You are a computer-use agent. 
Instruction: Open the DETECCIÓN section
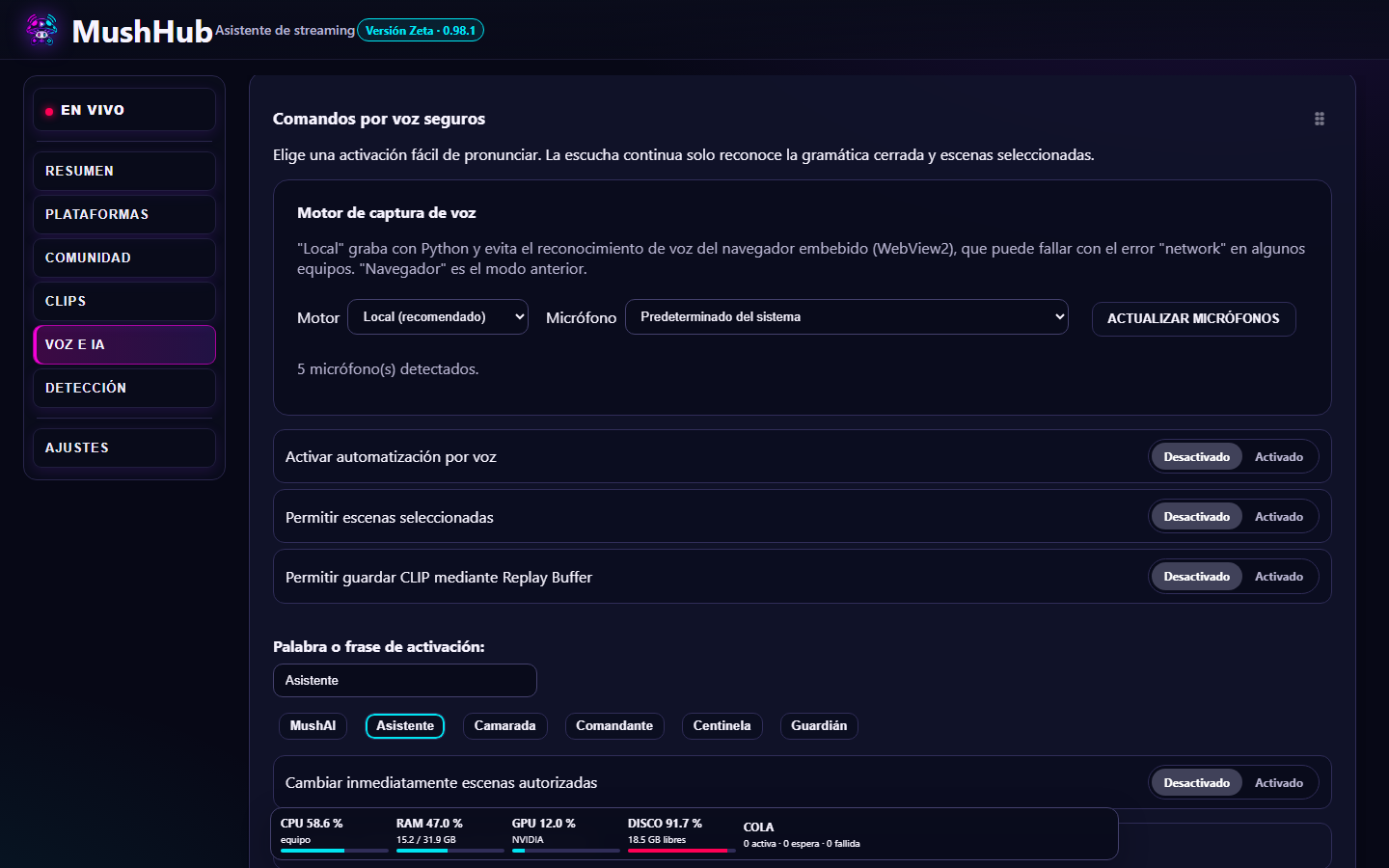coord(124,388)
